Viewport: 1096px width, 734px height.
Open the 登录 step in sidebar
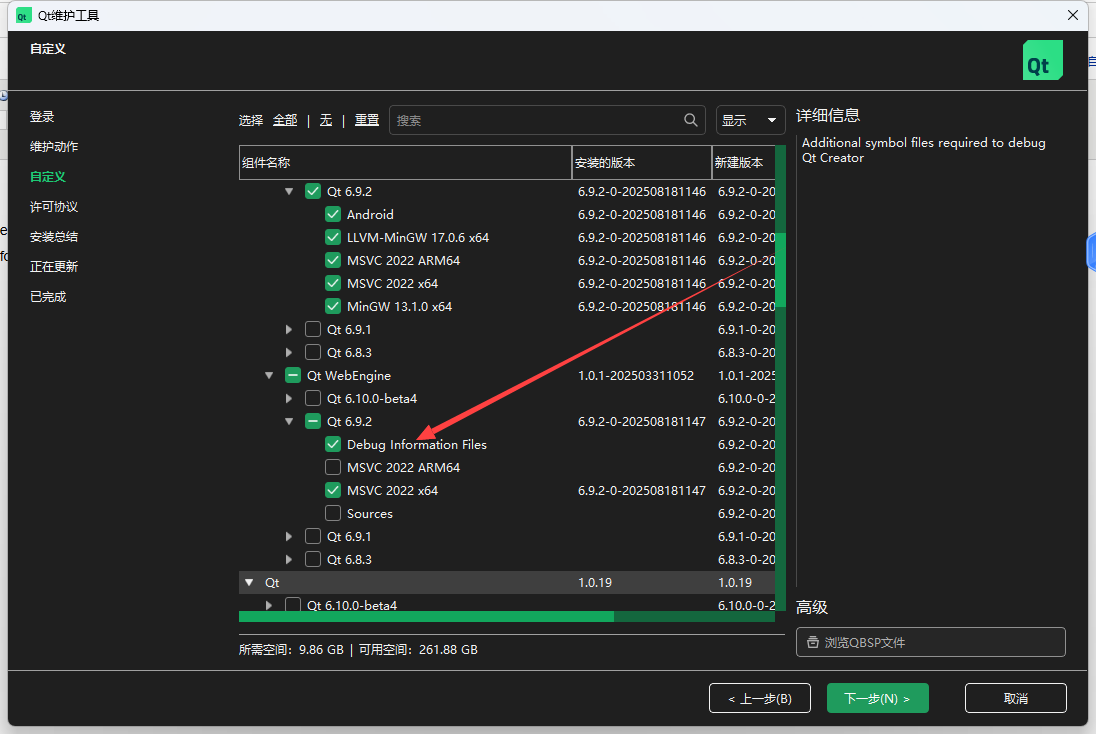point(42,117)
